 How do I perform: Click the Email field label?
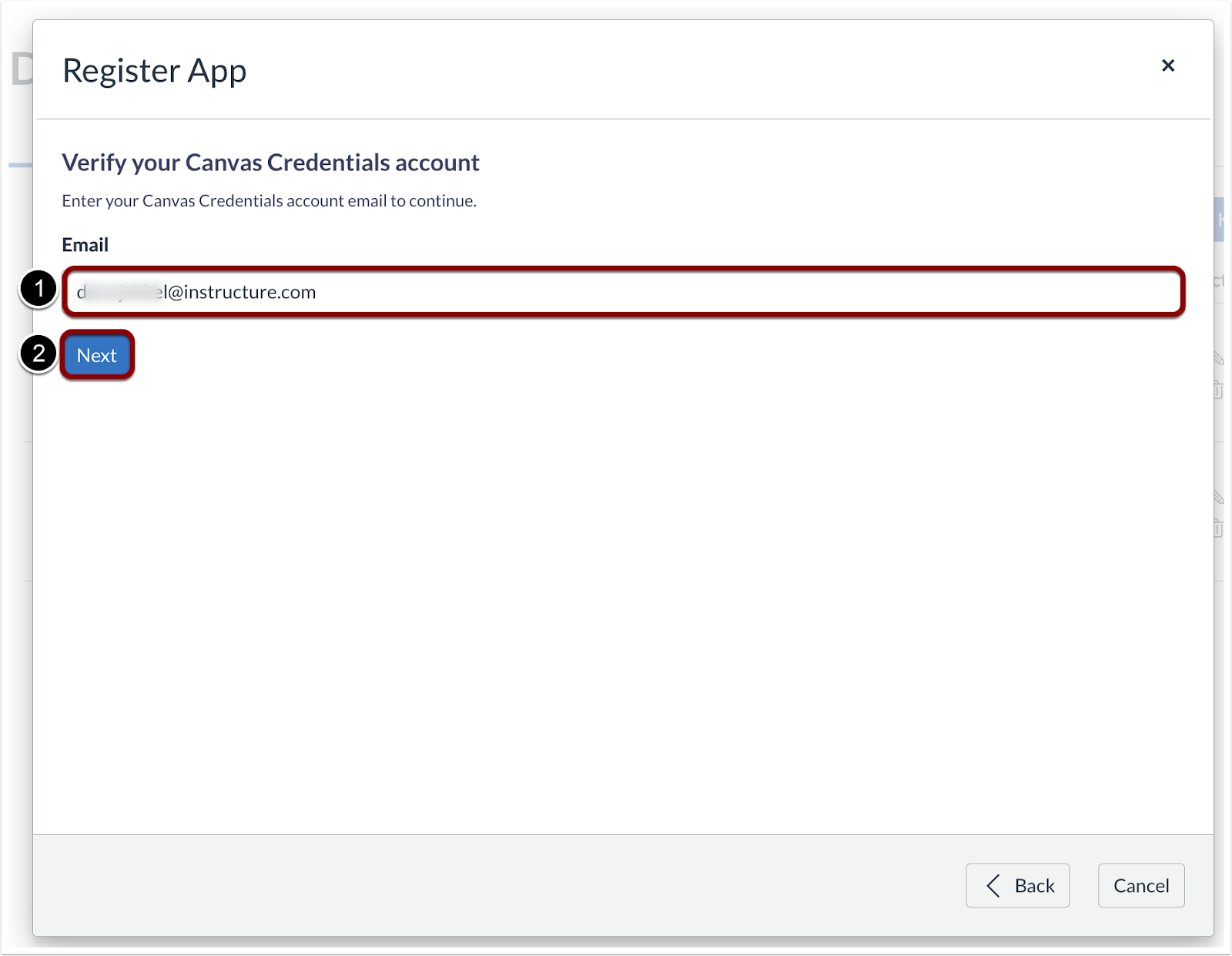tap(85, 244)
